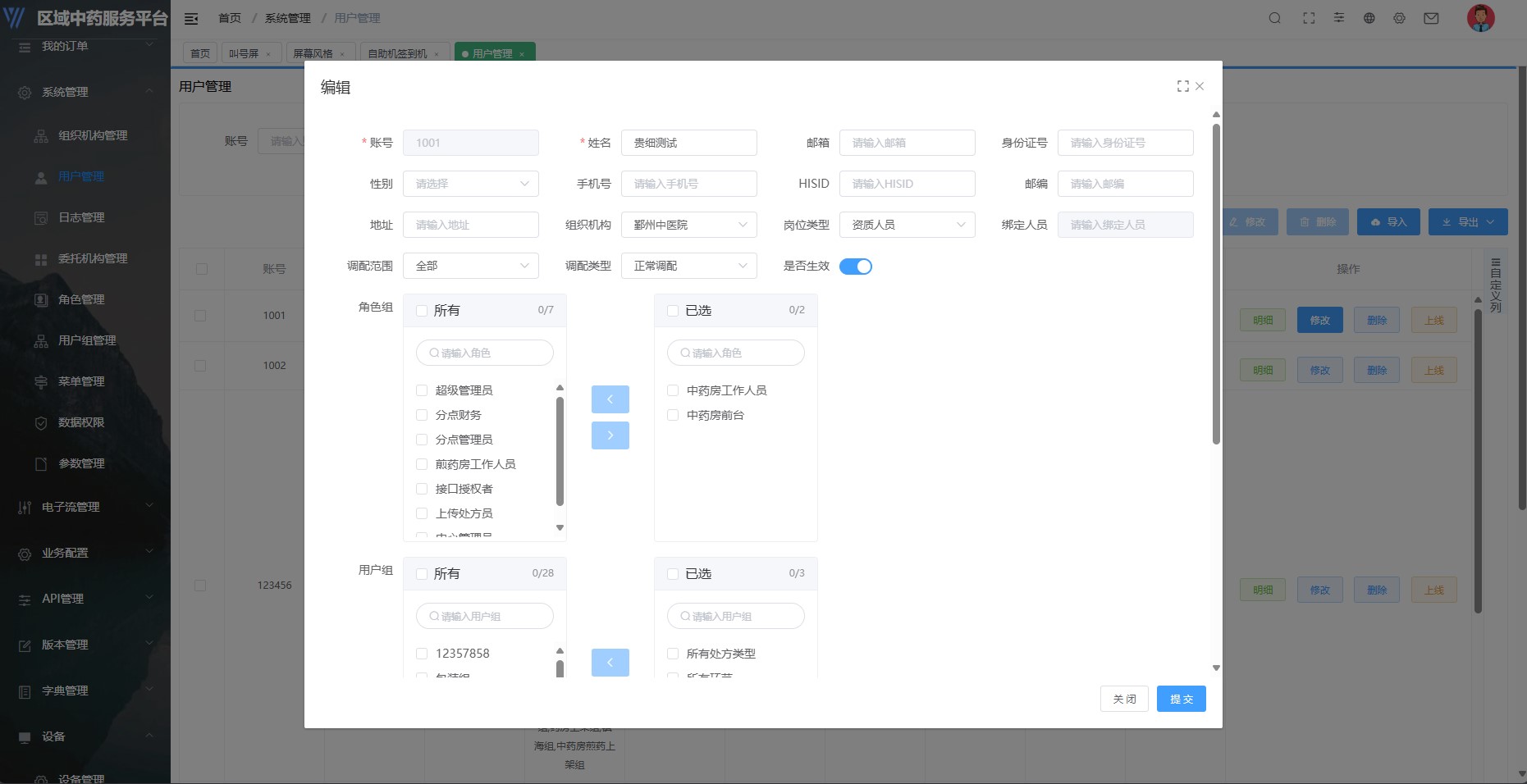Check the 中药房工作人员 selected role checkbox
Viewport: 1527px width, 784px height.
[672, 390]
